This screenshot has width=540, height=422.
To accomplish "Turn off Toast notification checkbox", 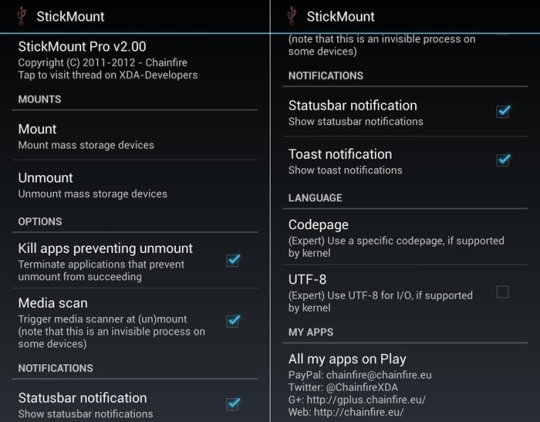I will (503, 160).
